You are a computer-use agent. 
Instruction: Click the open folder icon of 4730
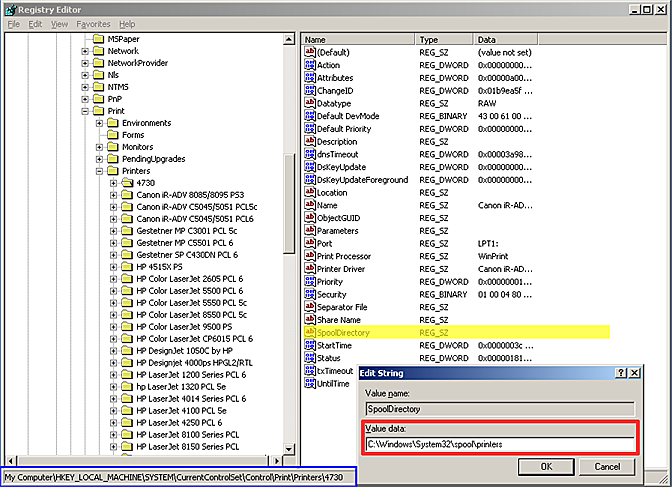coord(127,183)
